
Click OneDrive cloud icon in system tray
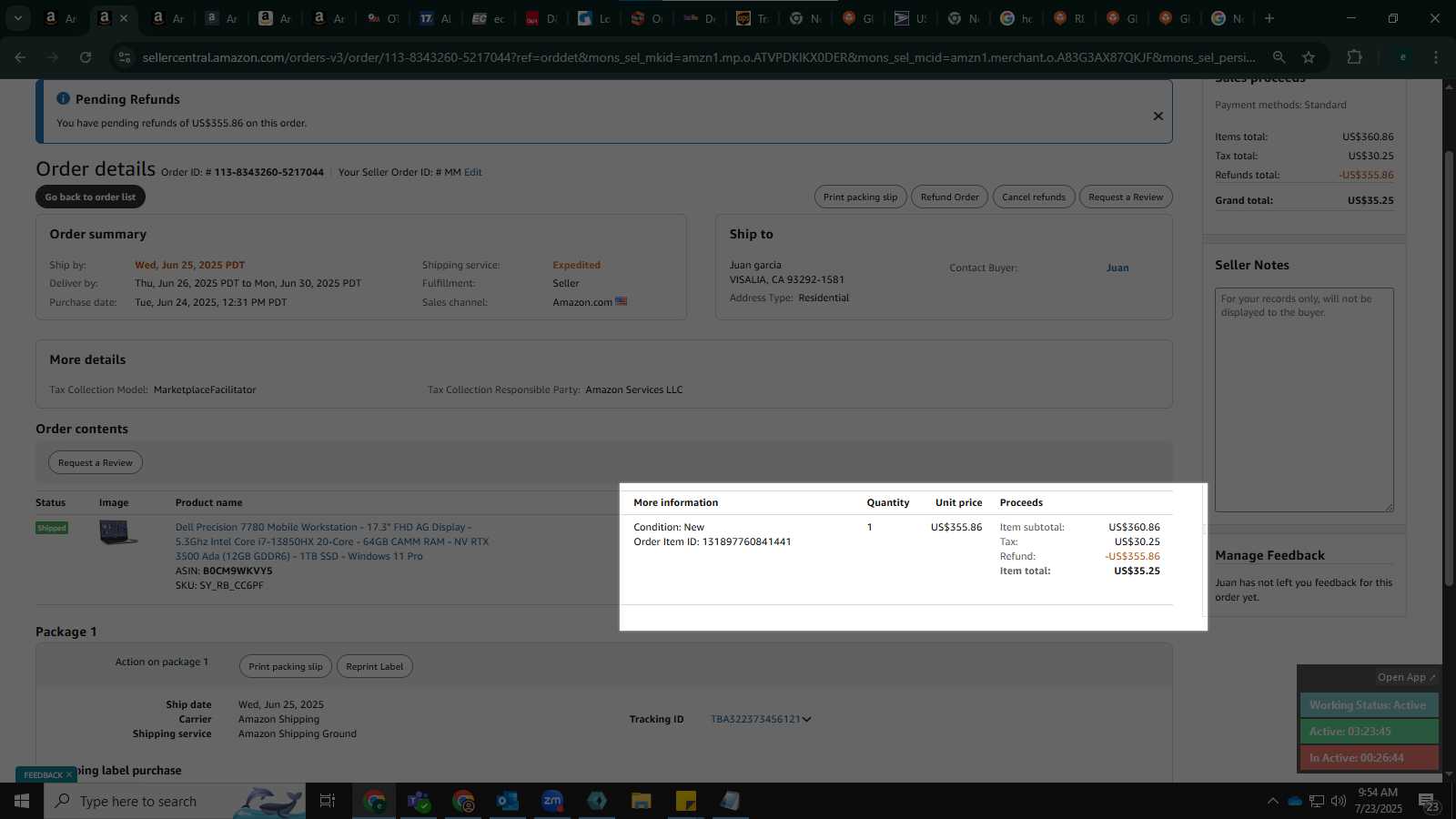coord(1295,801)
